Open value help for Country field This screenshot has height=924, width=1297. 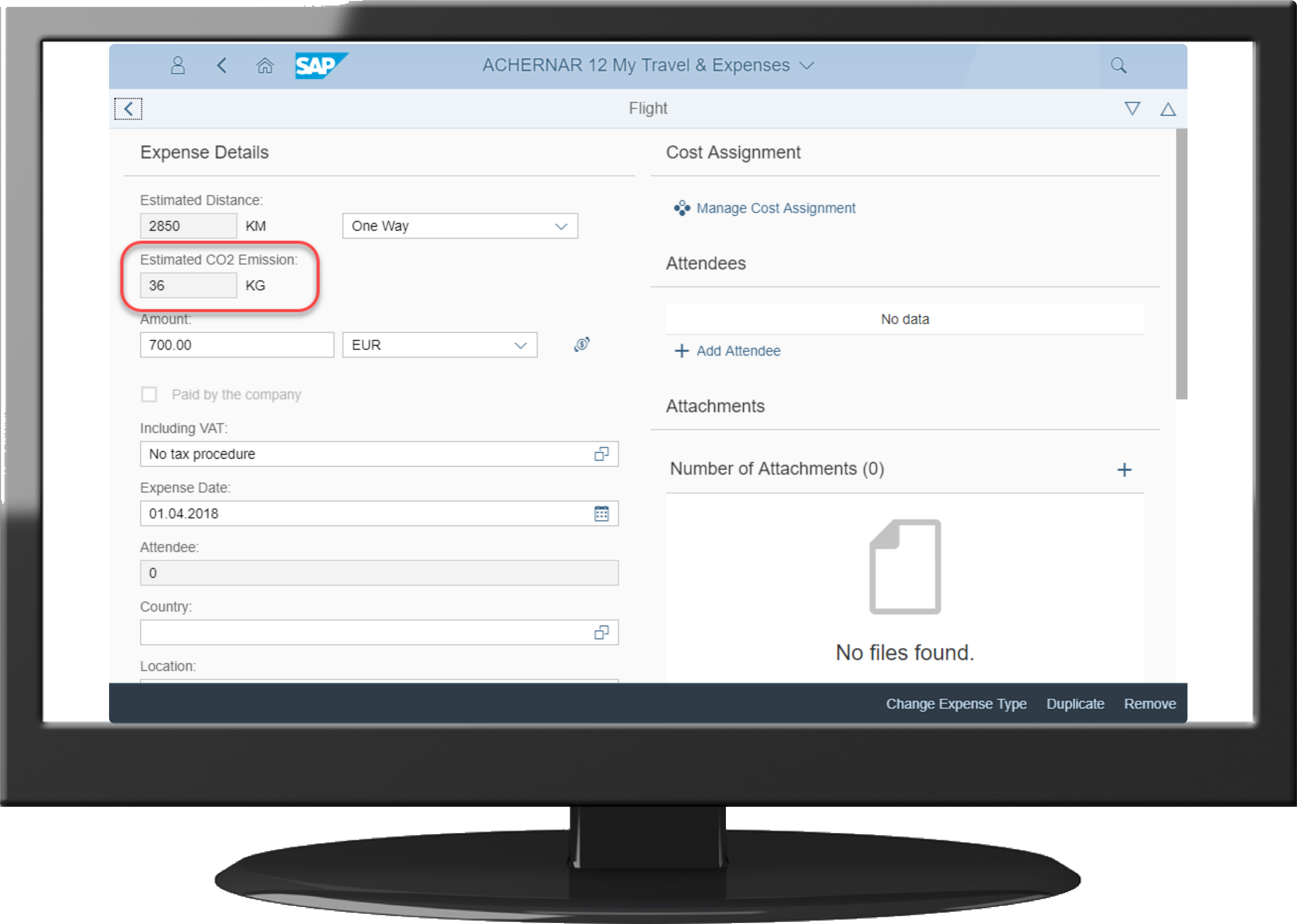[601, 632]
